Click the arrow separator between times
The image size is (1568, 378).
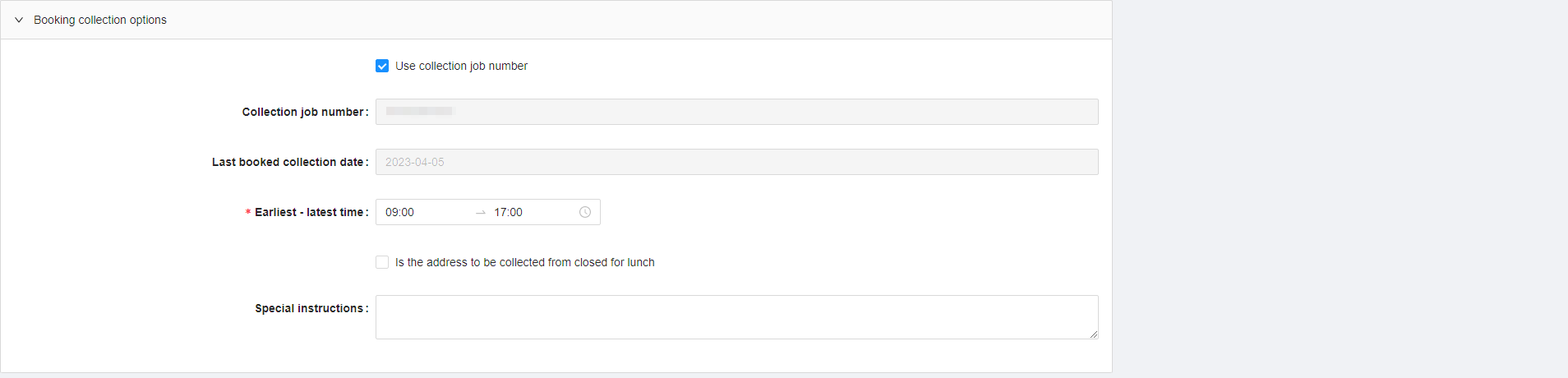pos(481,213)
